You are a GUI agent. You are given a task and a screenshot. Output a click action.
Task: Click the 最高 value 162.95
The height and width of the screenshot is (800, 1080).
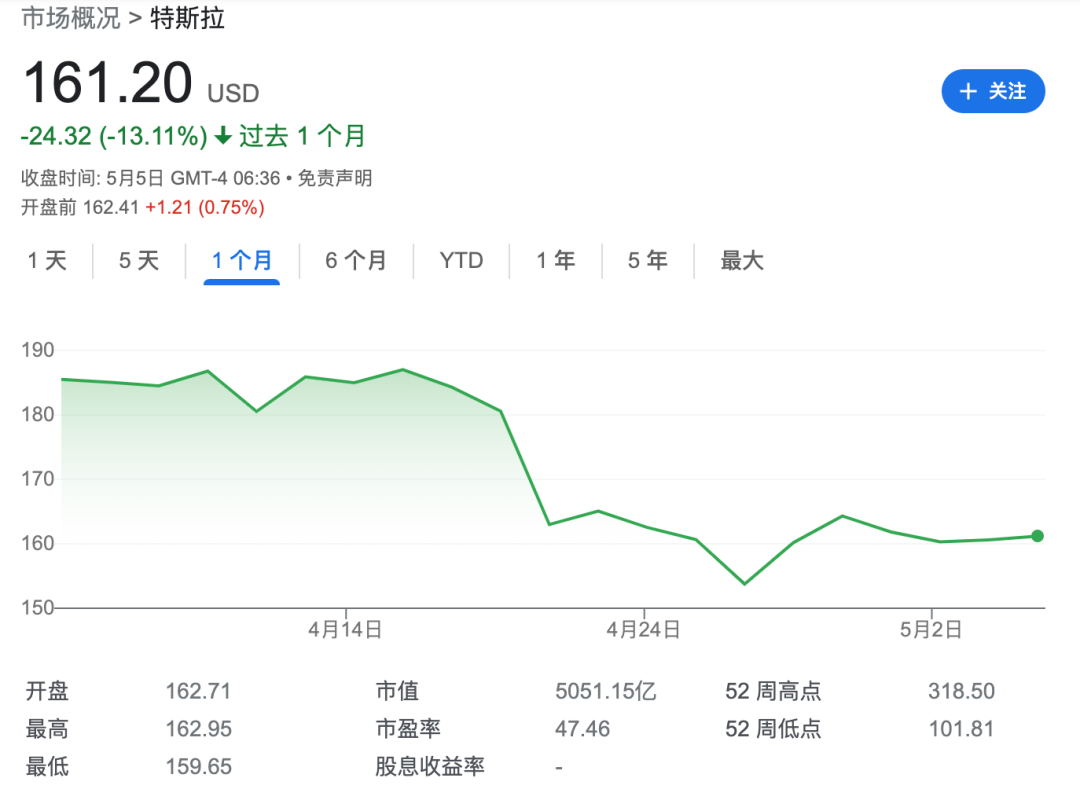click(x=198, y=729)
